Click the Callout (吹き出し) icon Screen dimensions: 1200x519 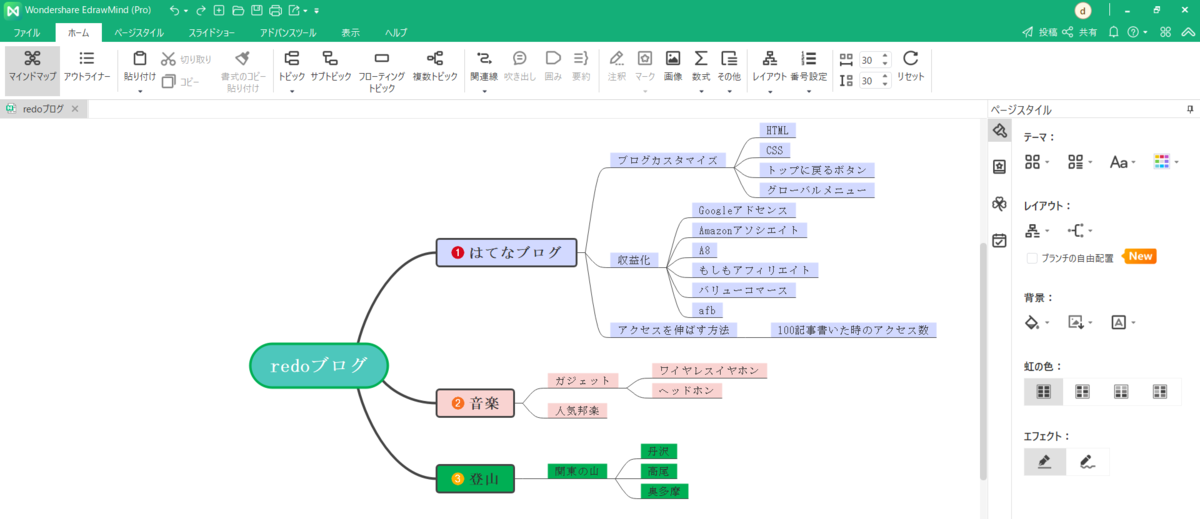coord(520,59)
